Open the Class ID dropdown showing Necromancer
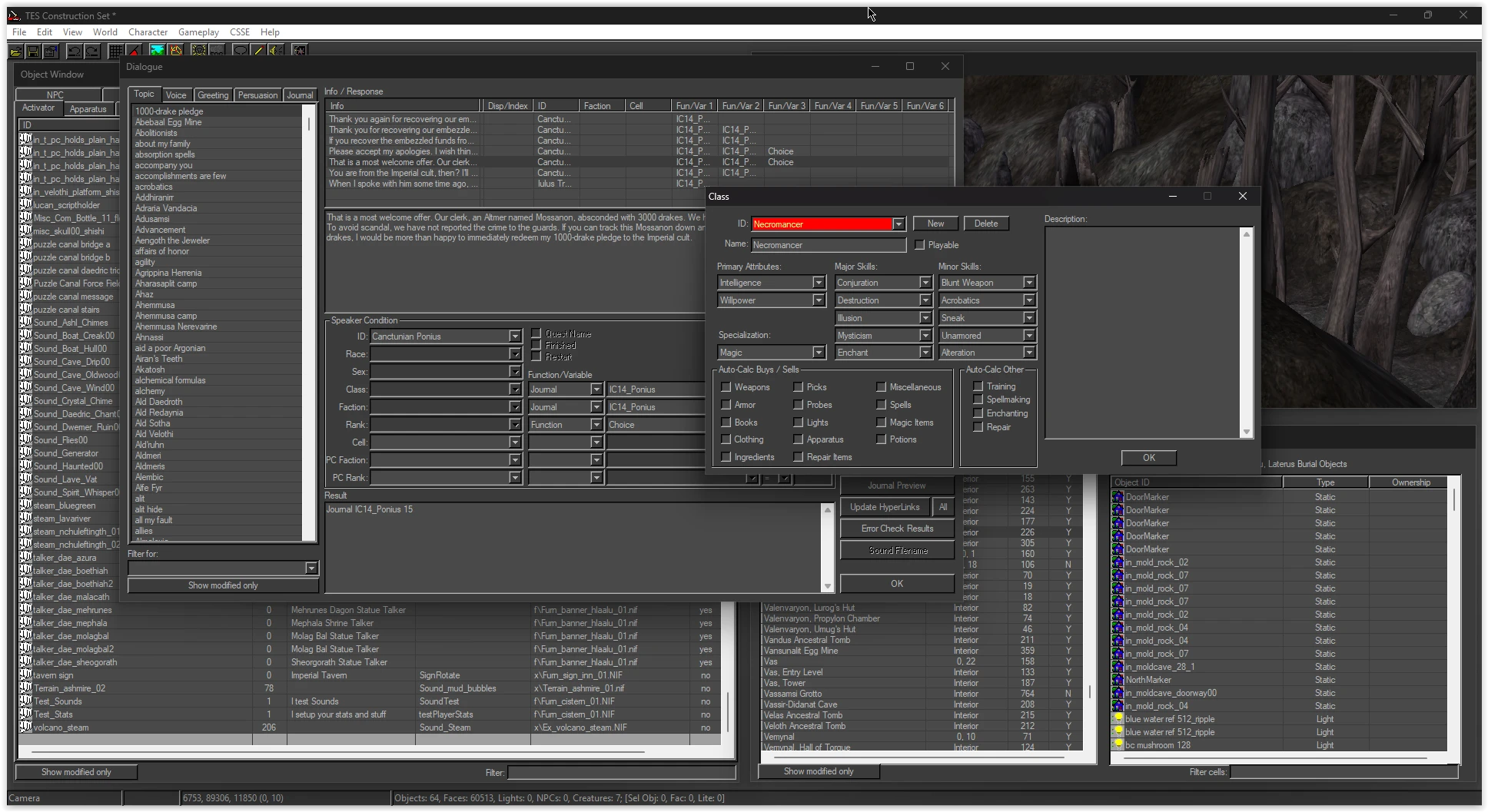Image resolution: width=1488 pixels, height=812 pixels. point(898,224)
